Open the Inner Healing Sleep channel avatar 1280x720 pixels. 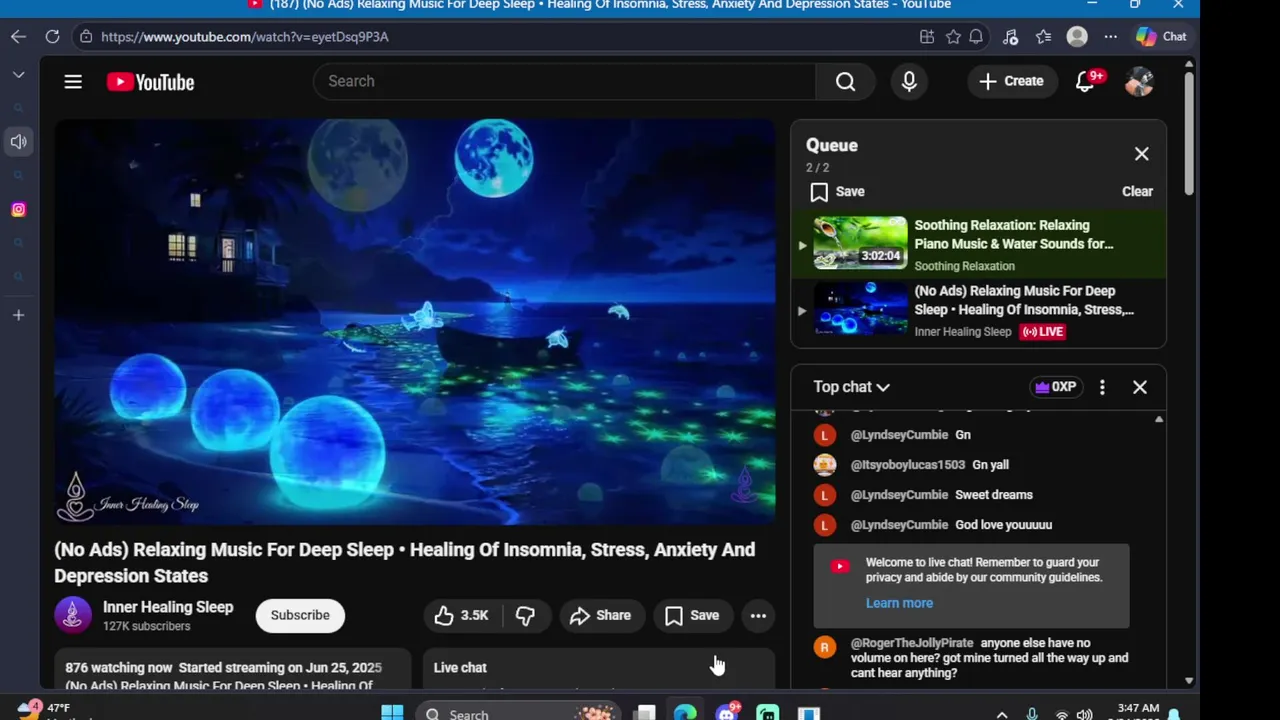73,616
